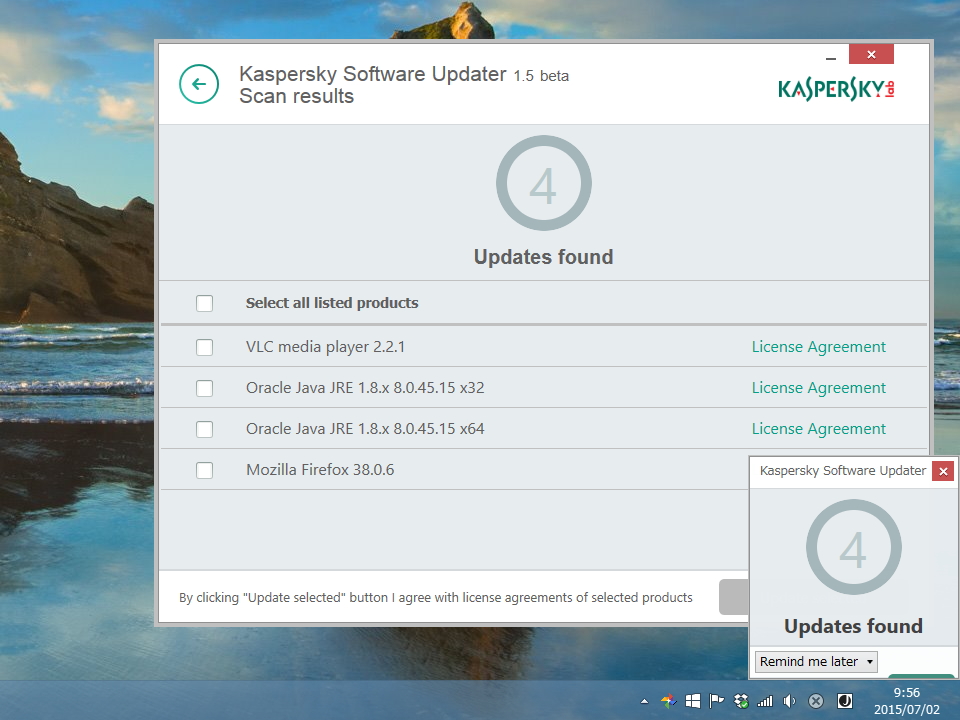Check the VLC media player 2.2.1 checkbox
This screenshot has height=720, width=960.
tap(205, 347)
